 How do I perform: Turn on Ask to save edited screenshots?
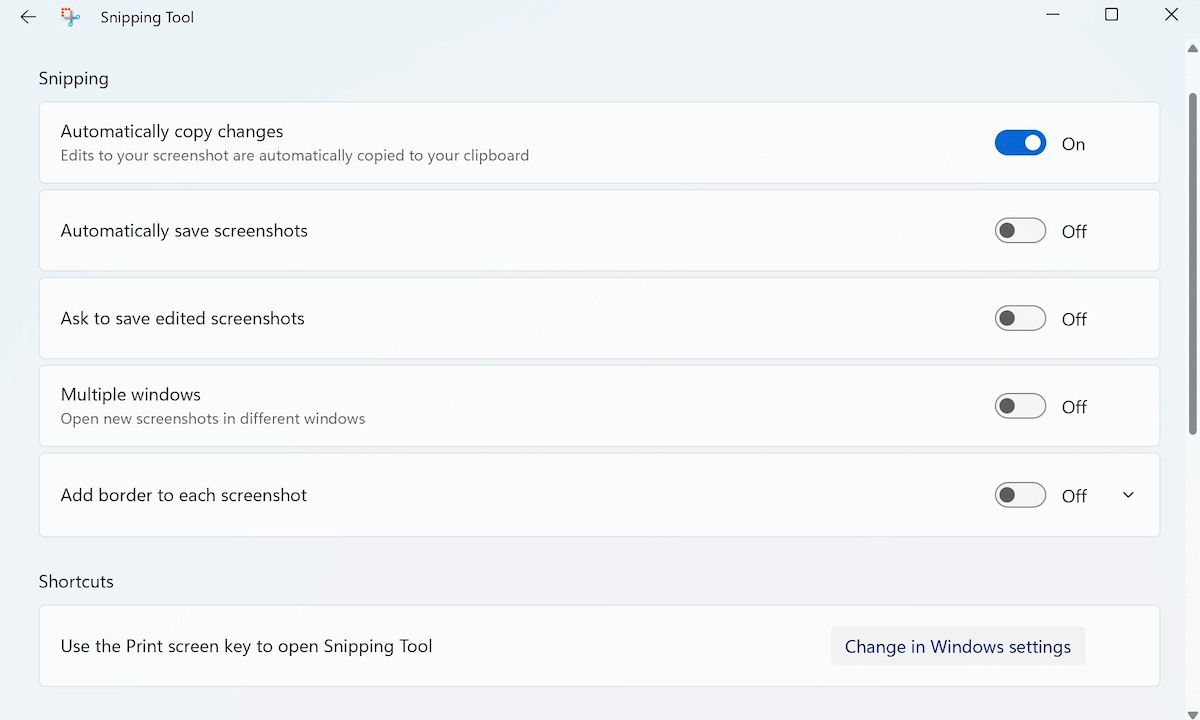(1020, 318)
